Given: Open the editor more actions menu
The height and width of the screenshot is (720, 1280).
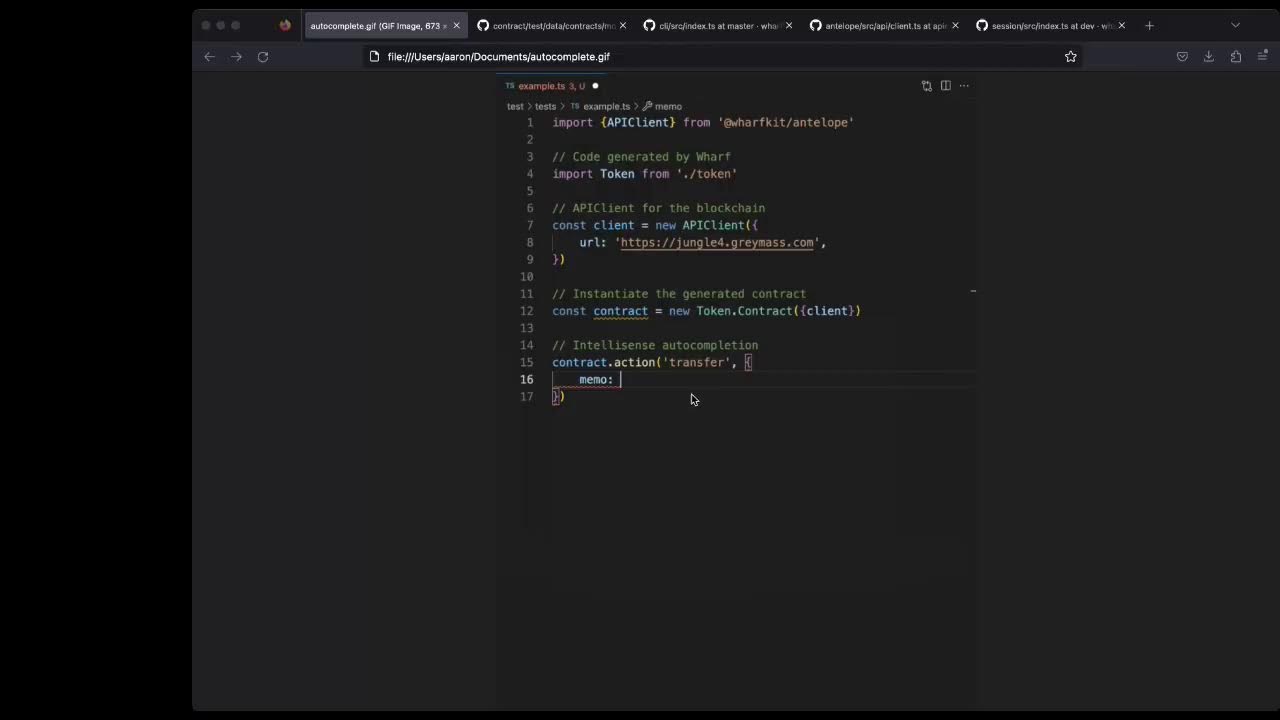Looking at the screenshot, I should [x=964, y=86].
